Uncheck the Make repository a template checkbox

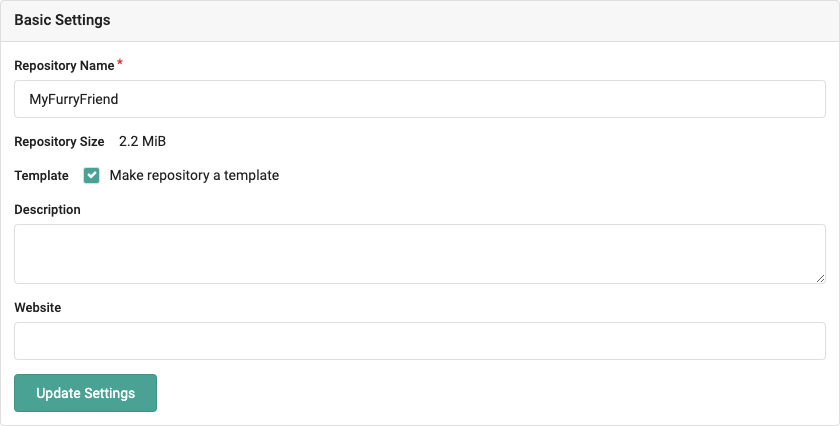pyautogui.click(x=92, y=175)
